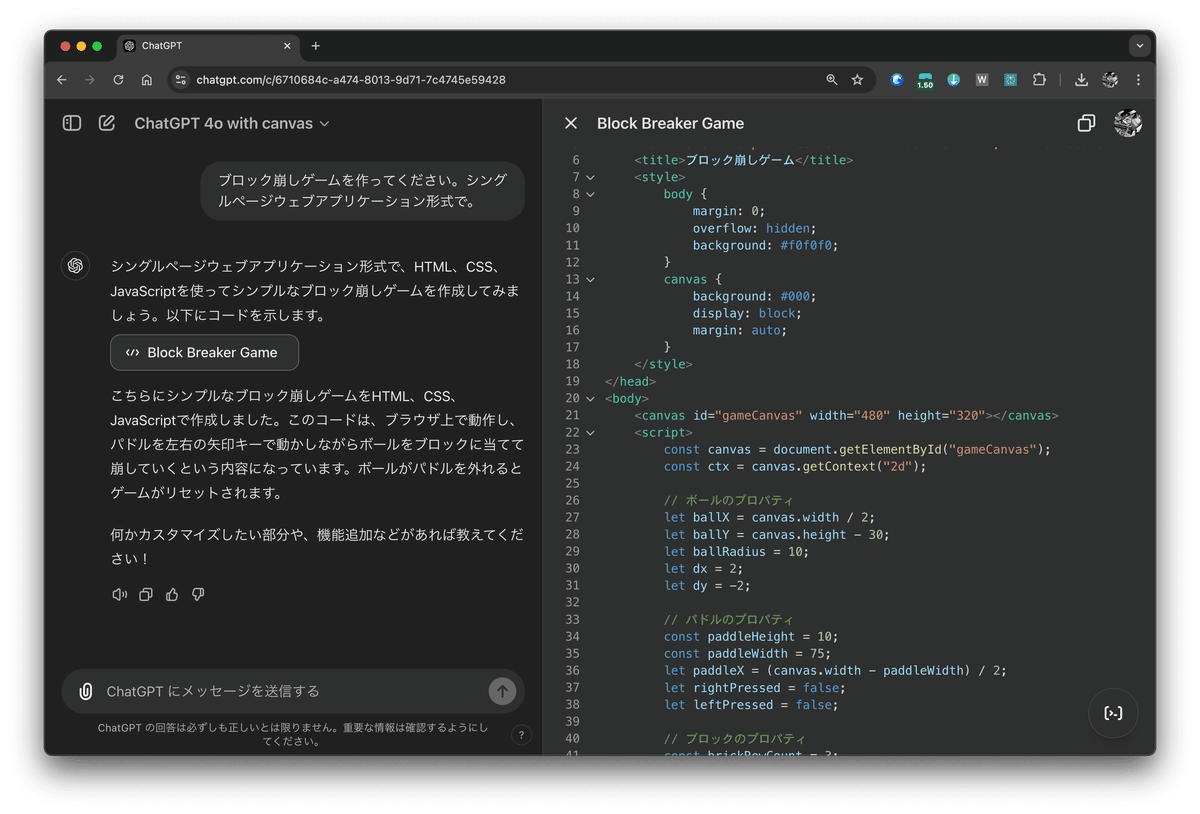Open a new browser tab
1200x814 pixels.
tap(316, 46)
